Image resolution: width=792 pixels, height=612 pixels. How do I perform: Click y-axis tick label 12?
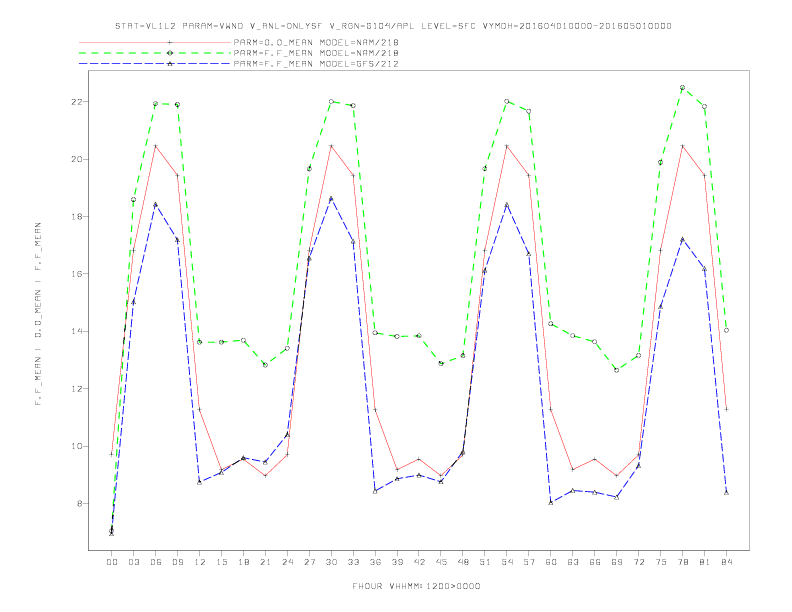77,389
